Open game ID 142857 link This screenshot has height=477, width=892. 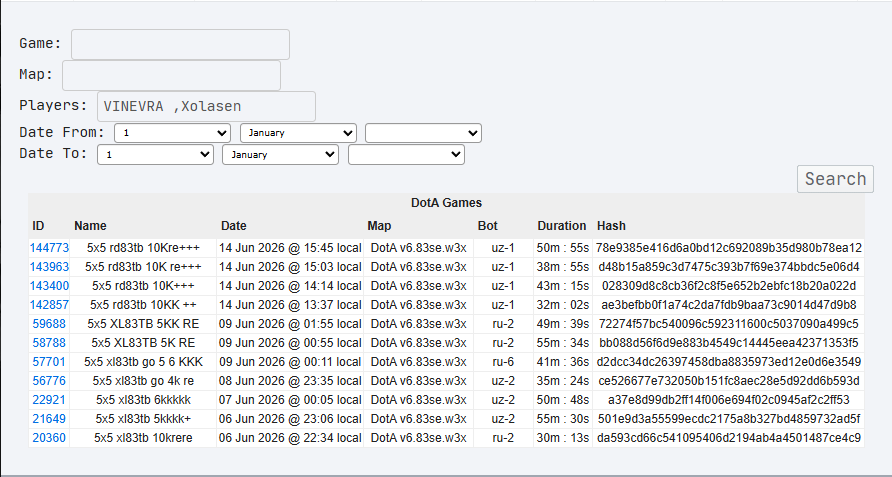pyautogui.click(x=49, y=305)
